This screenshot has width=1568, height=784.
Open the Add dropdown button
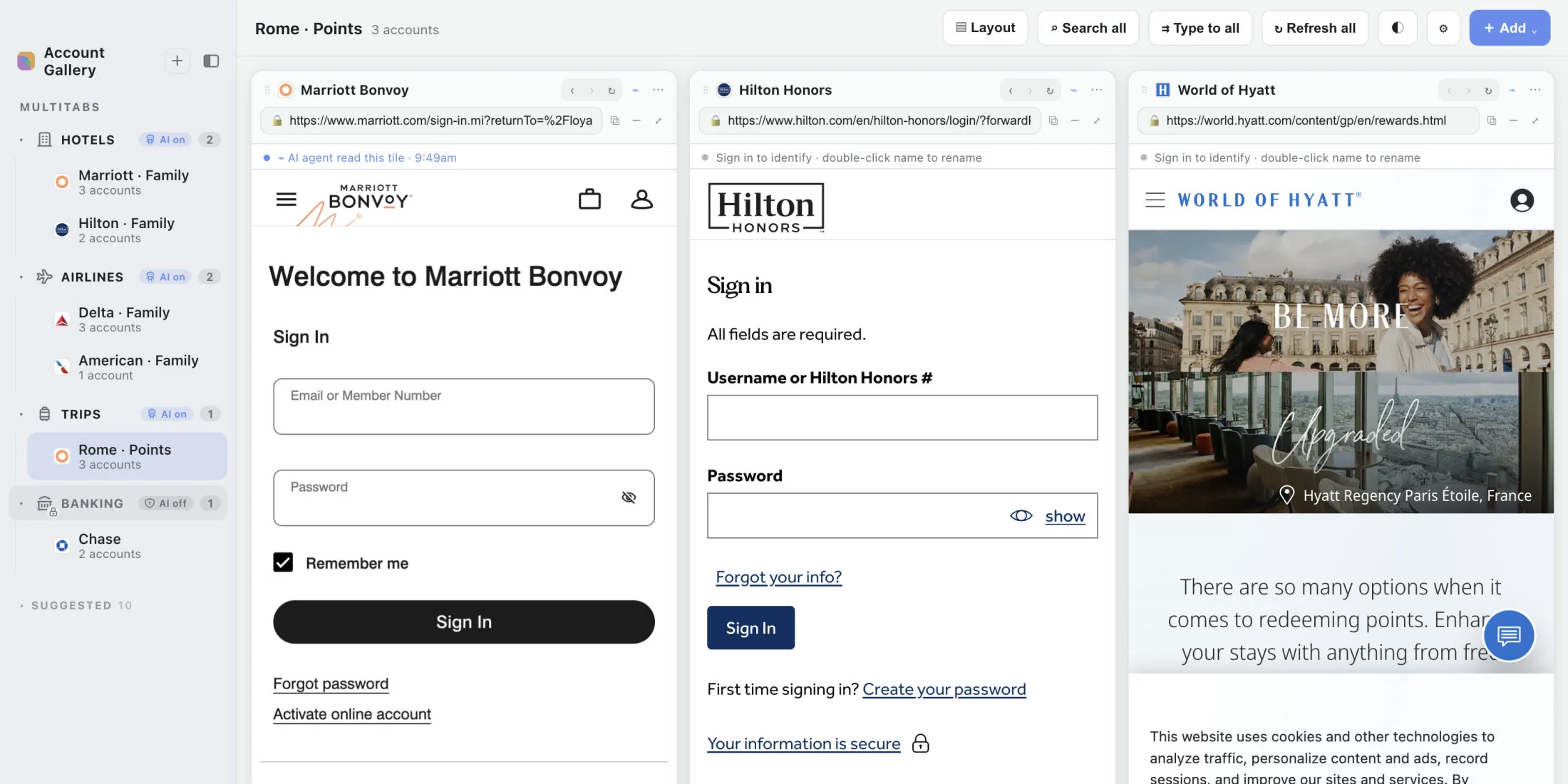tap(1510, 28)
